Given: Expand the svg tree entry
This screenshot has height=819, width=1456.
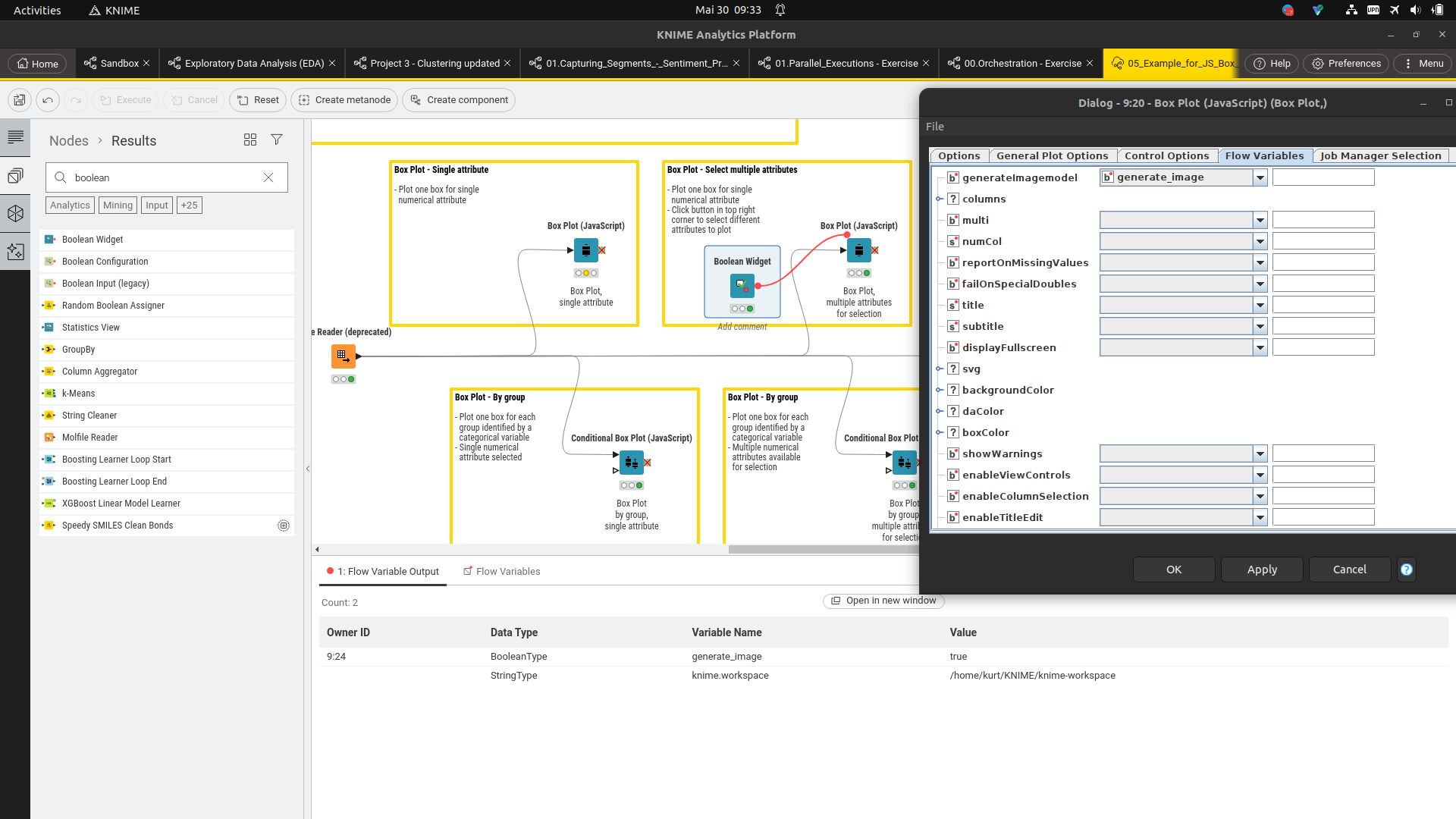Looking at the screenshot, I should pyautogui.click(x=939, y=369).
